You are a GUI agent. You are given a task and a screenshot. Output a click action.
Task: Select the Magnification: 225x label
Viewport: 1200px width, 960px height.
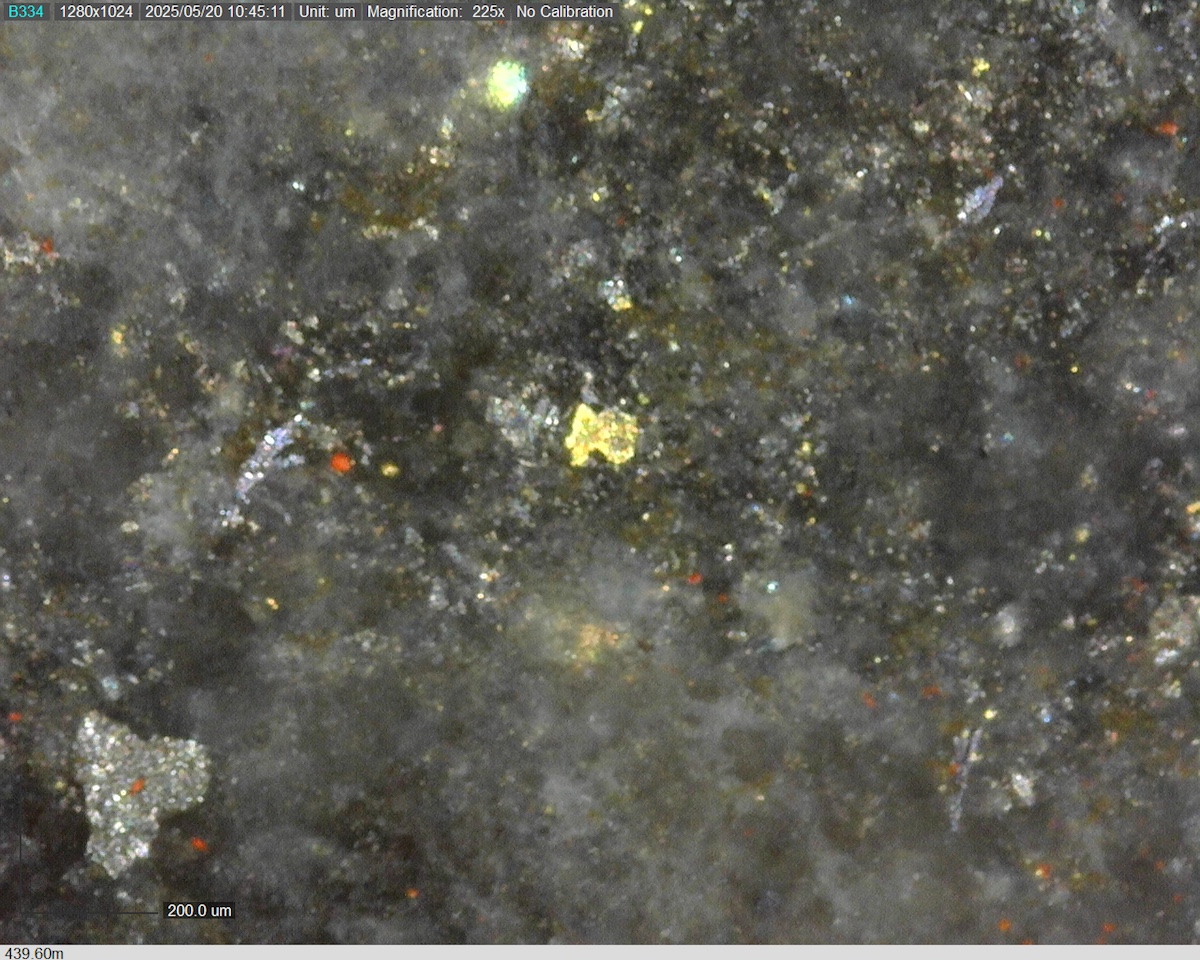point(436,12)
